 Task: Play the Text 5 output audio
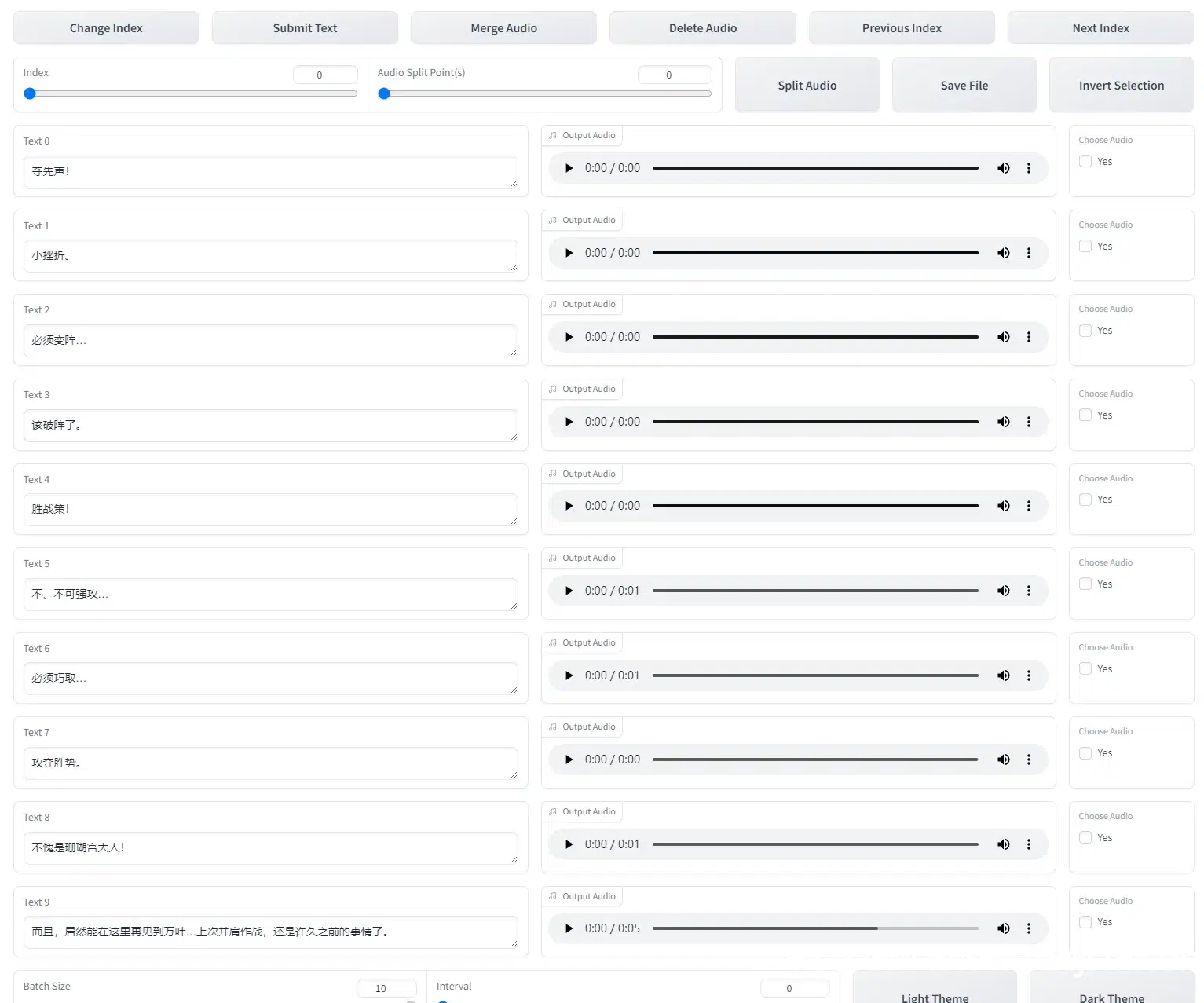[569, 591]
